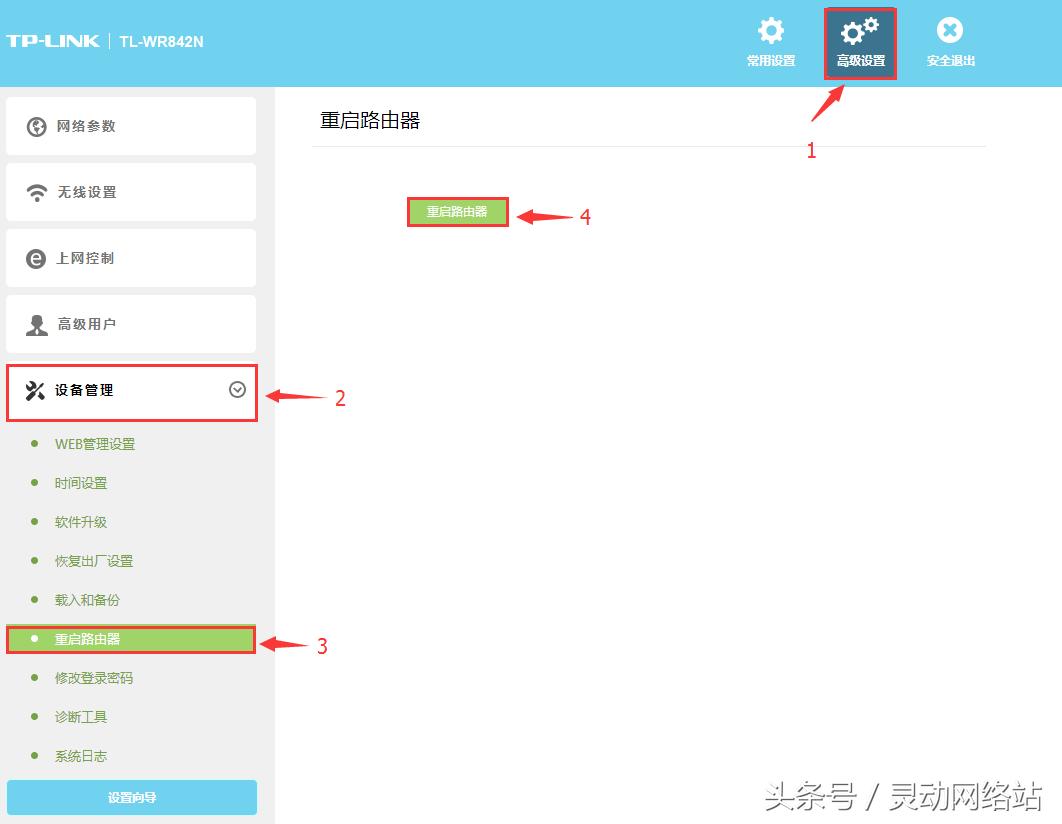Open 软件升级 from the device menu
This screenshot has width=1062, height=824.
coord(79,522)
